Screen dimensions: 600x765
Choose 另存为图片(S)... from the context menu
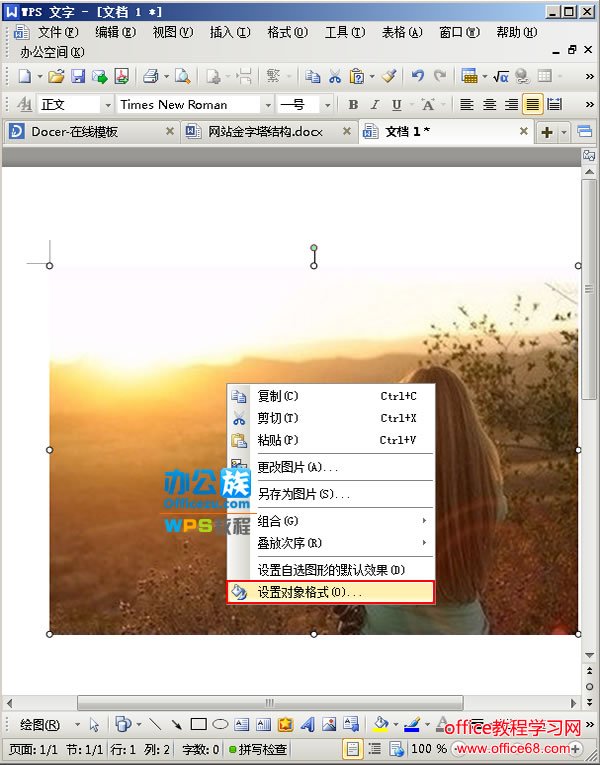331,494
